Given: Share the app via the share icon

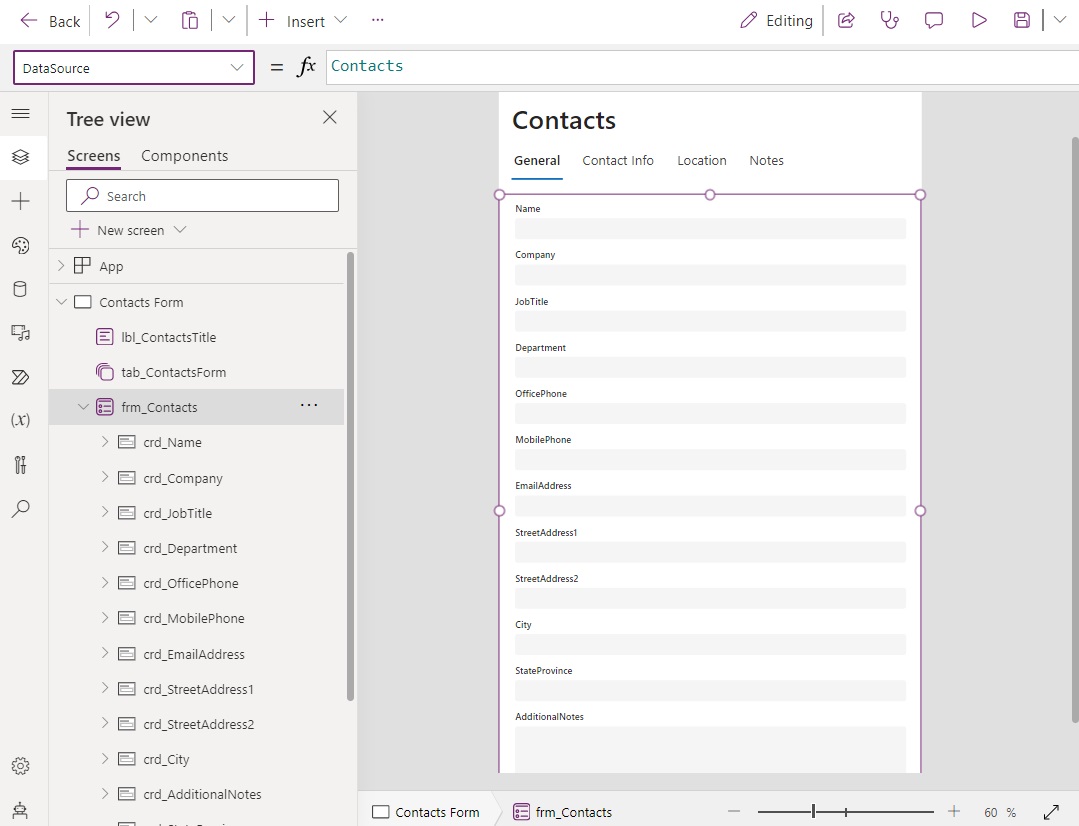Looking at the screenshot, I should coord(845,20).
